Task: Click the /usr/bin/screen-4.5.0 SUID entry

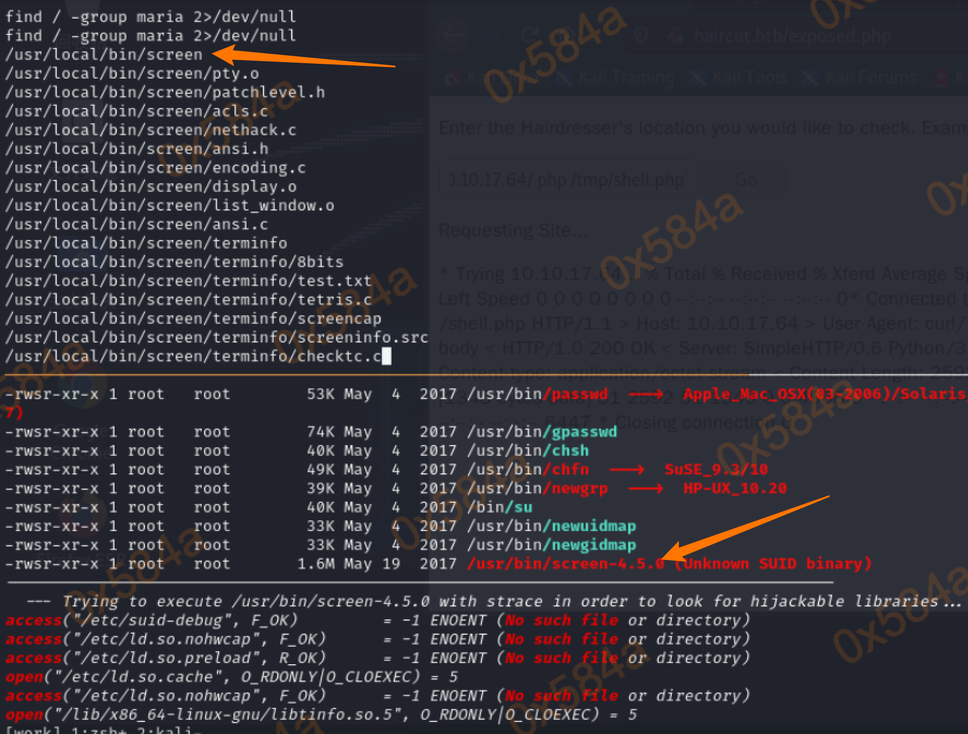Action: [565, 564]
